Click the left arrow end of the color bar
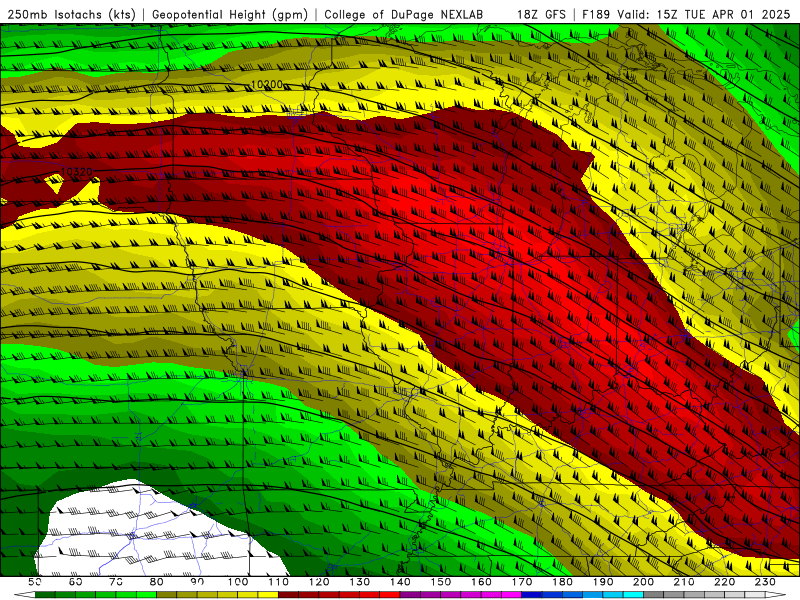Screen dimensions: 800x600 (x=24, y=595)
